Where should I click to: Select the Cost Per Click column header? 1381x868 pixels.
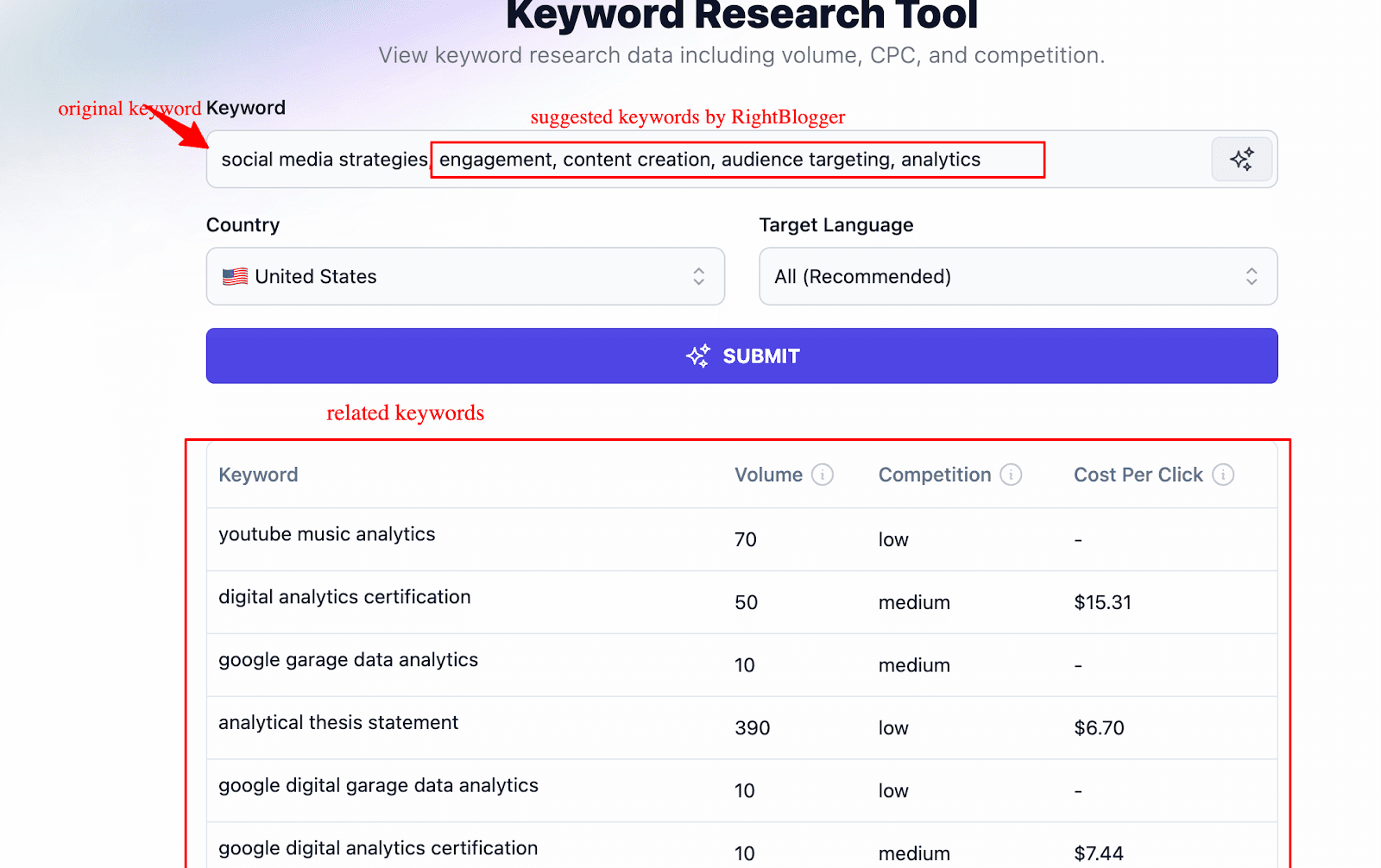1137,475
